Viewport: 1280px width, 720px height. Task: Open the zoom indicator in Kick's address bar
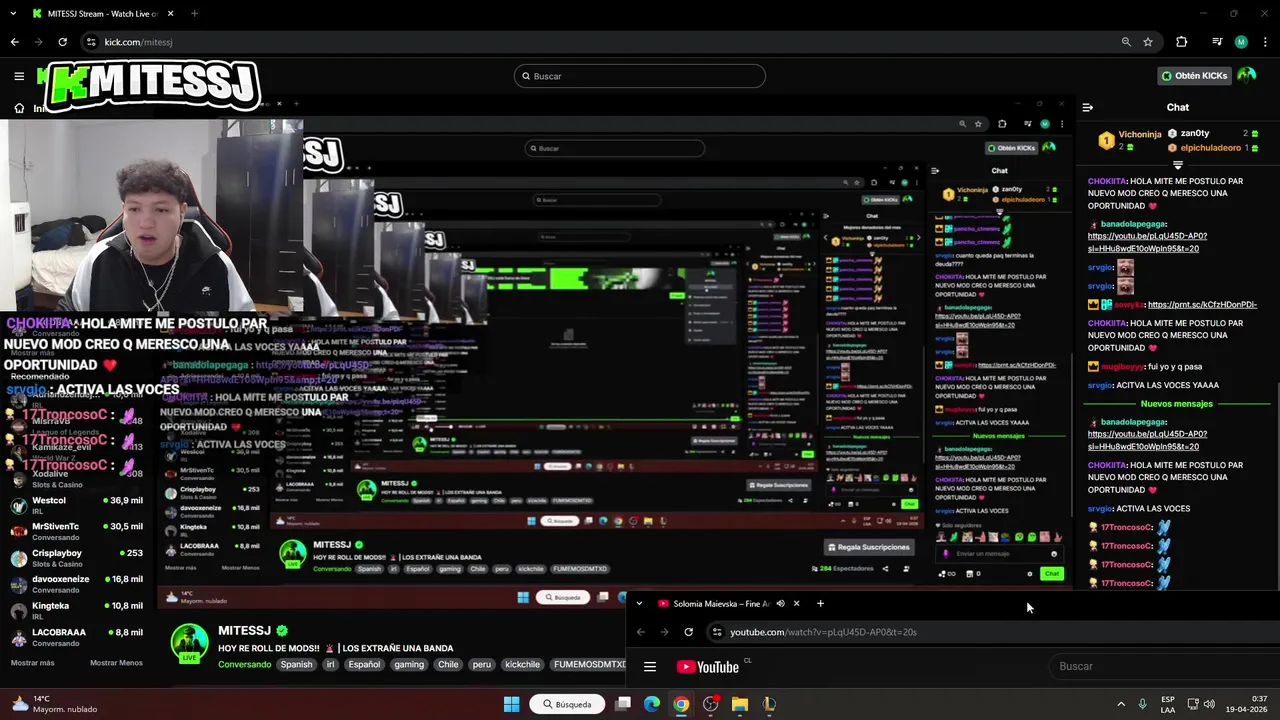pos(1126,42)
